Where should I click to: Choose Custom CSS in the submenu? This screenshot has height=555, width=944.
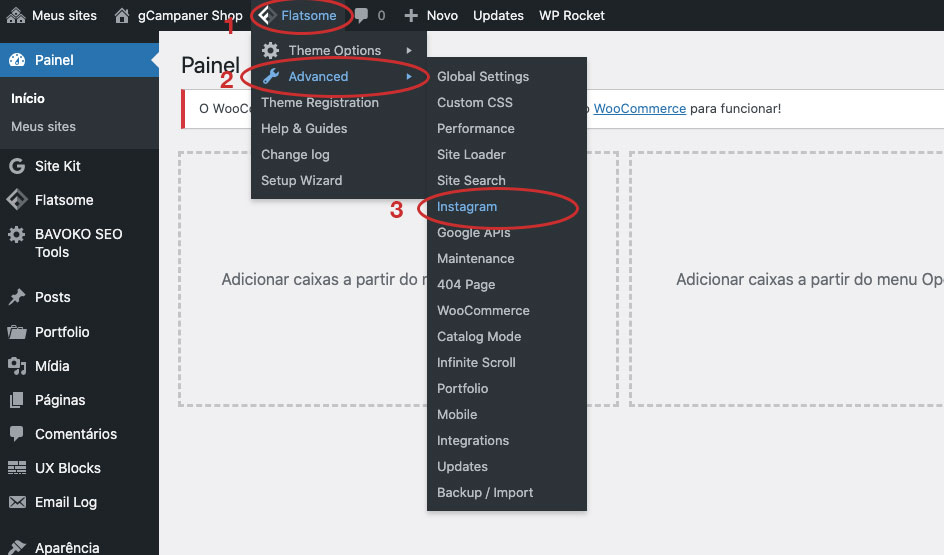click(474, 102)
